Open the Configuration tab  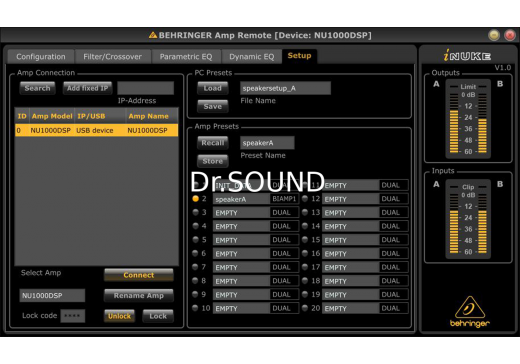41,57
